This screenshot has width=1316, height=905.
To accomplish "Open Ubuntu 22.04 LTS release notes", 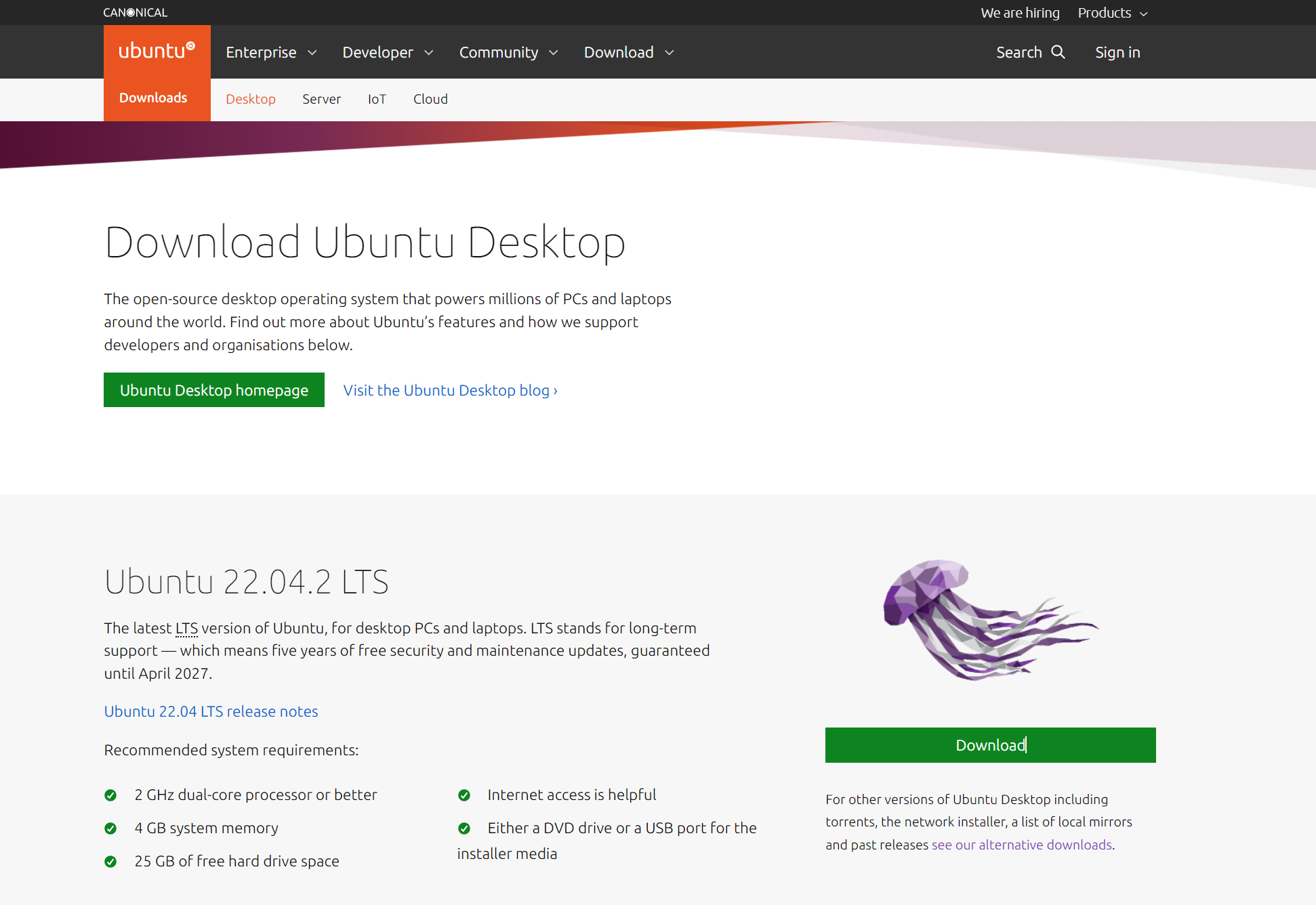I will (x=211, y=711).
